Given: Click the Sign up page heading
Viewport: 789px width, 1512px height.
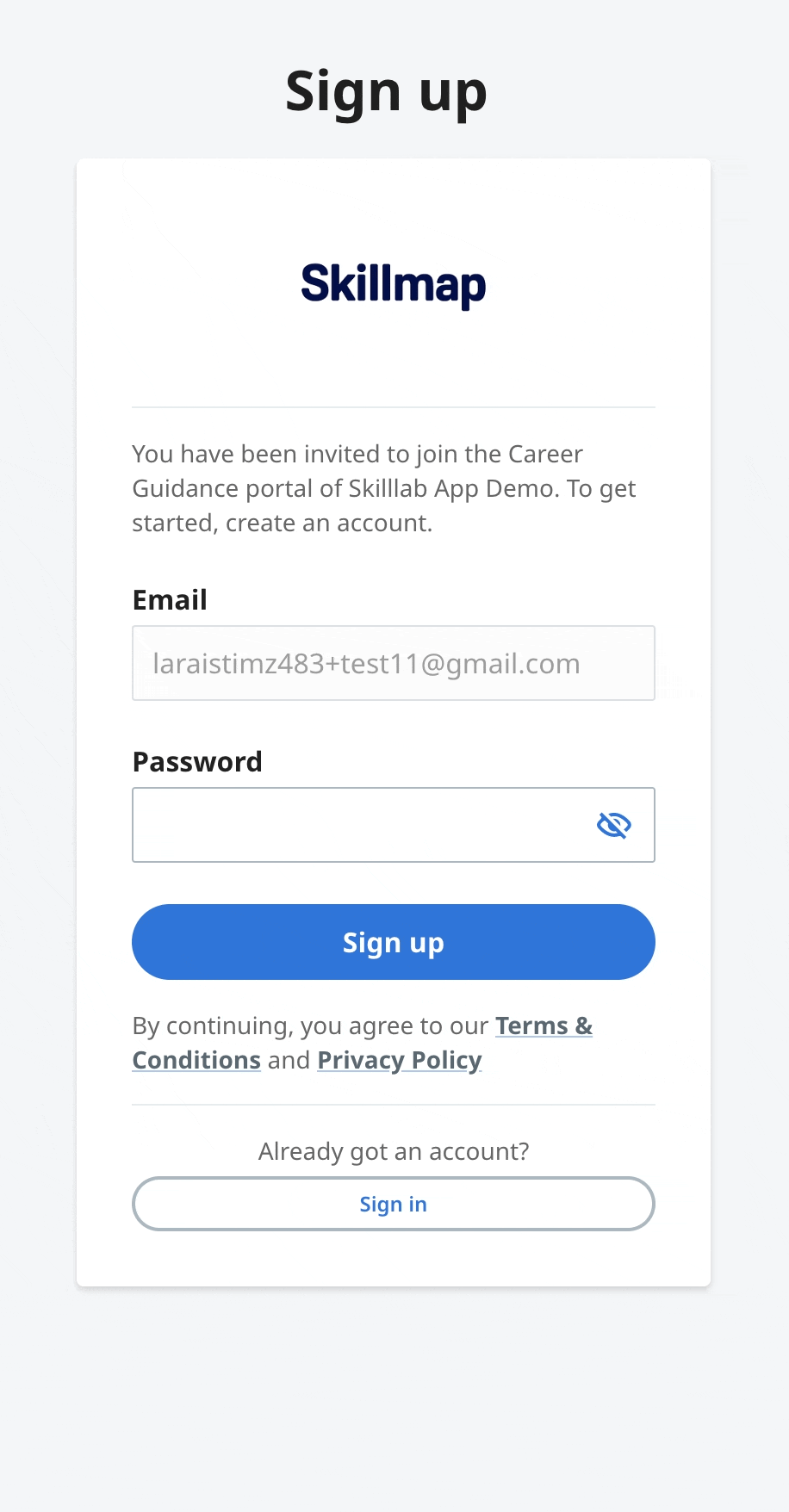Looking at the screenshot, I should click(387, 92).
